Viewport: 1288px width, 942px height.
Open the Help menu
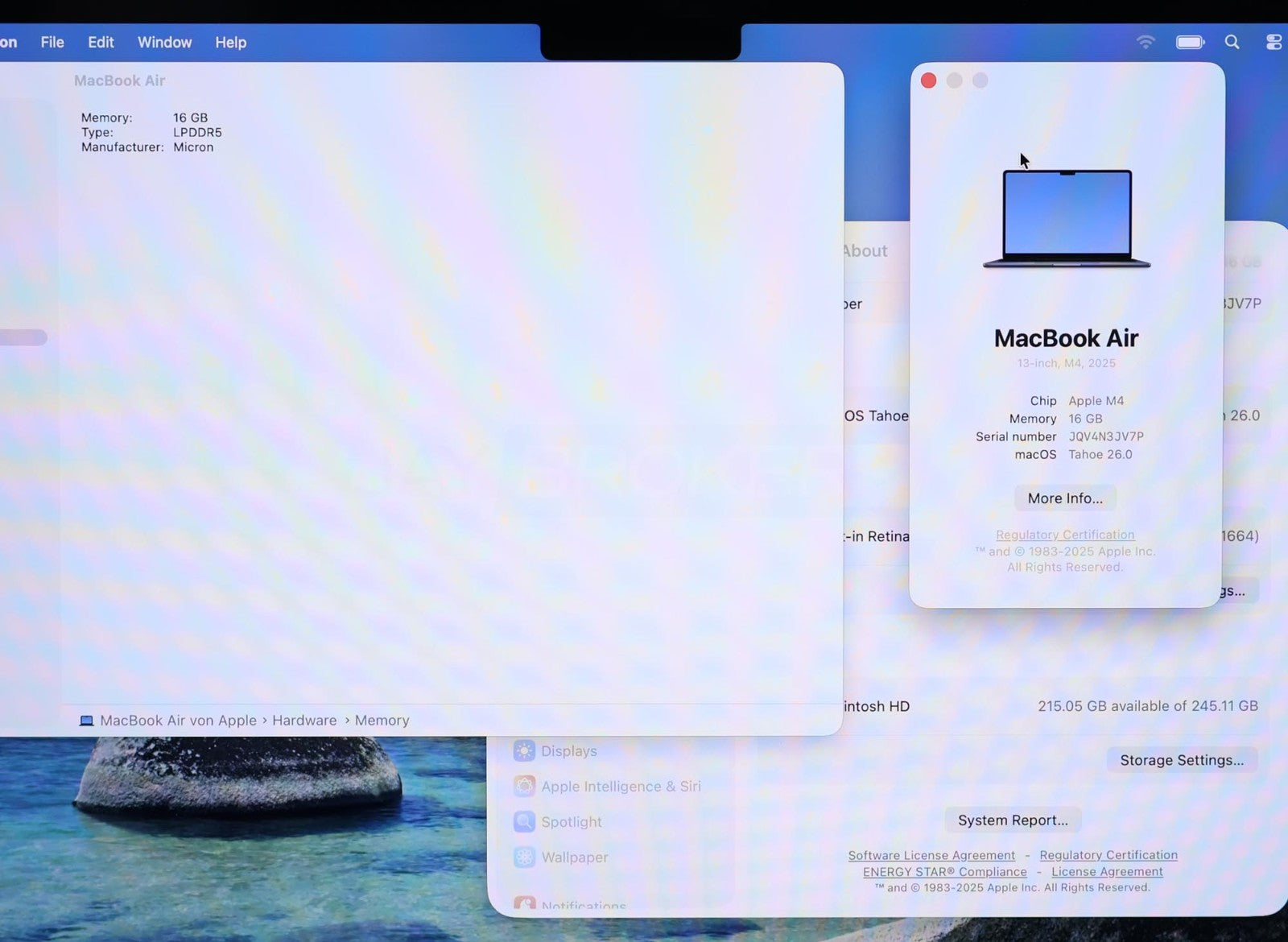coord(230,42)
